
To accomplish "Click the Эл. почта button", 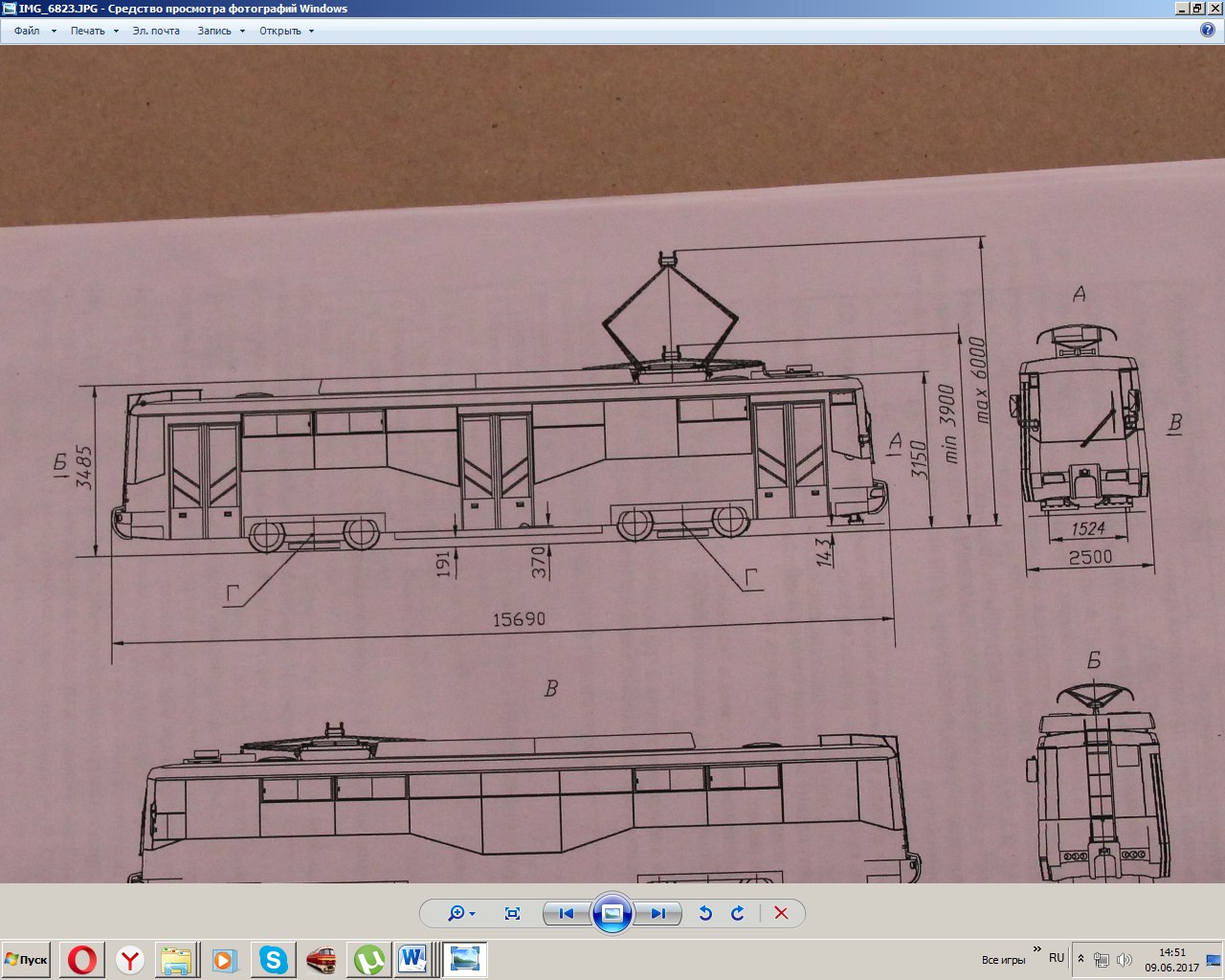I will tap(156, 31).
